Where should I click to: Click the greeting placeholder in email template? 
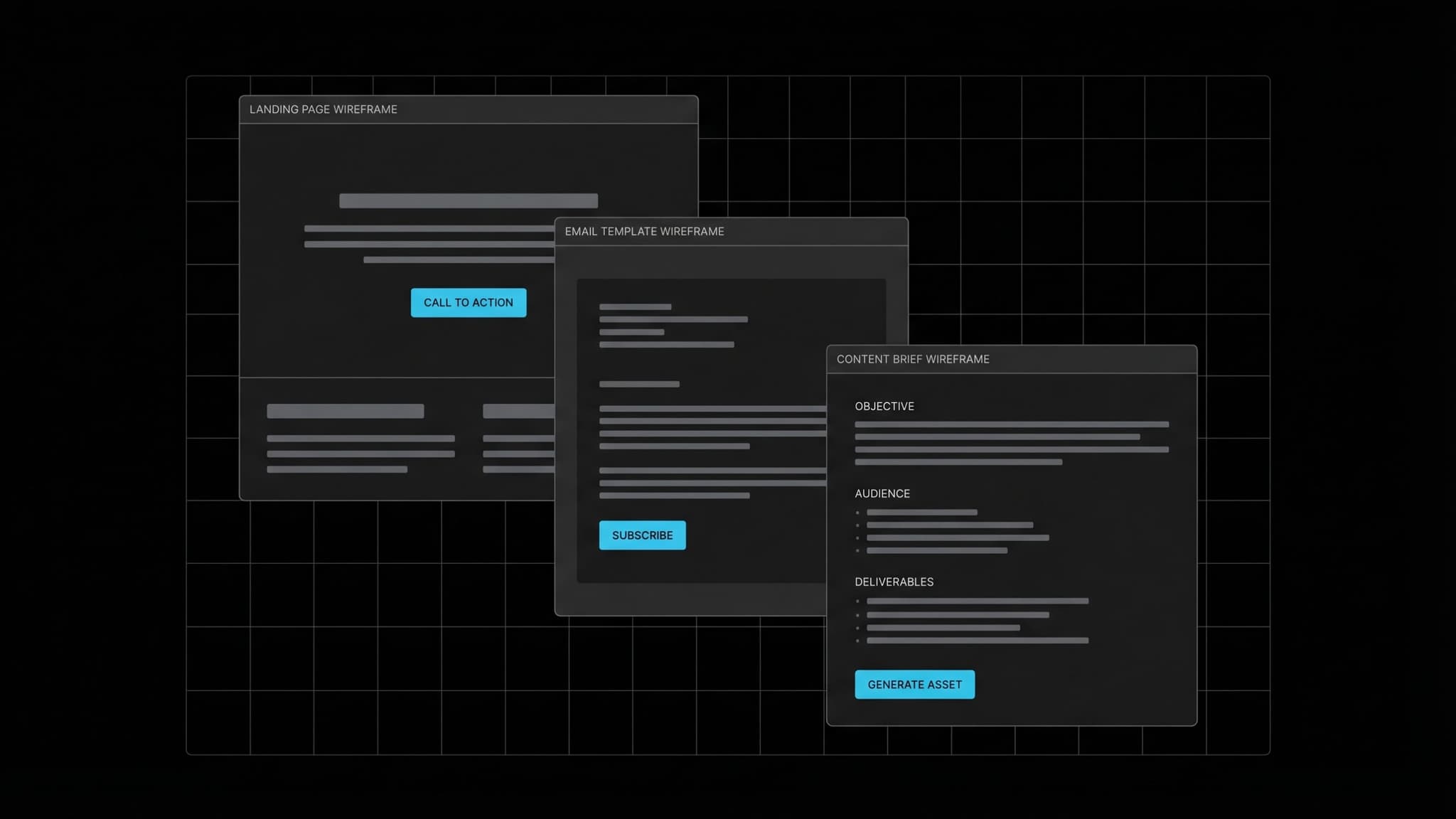(636, 306)
